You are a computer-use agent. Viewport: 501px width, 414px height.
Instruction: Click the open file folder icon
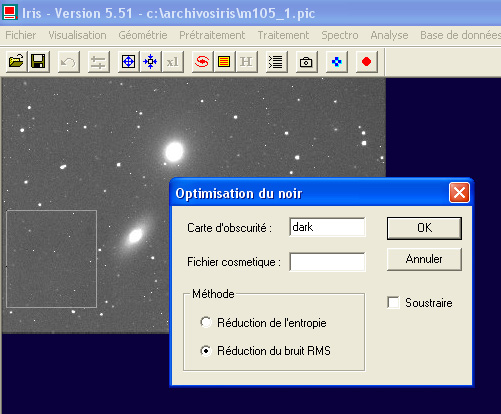(x=16, y=62)
